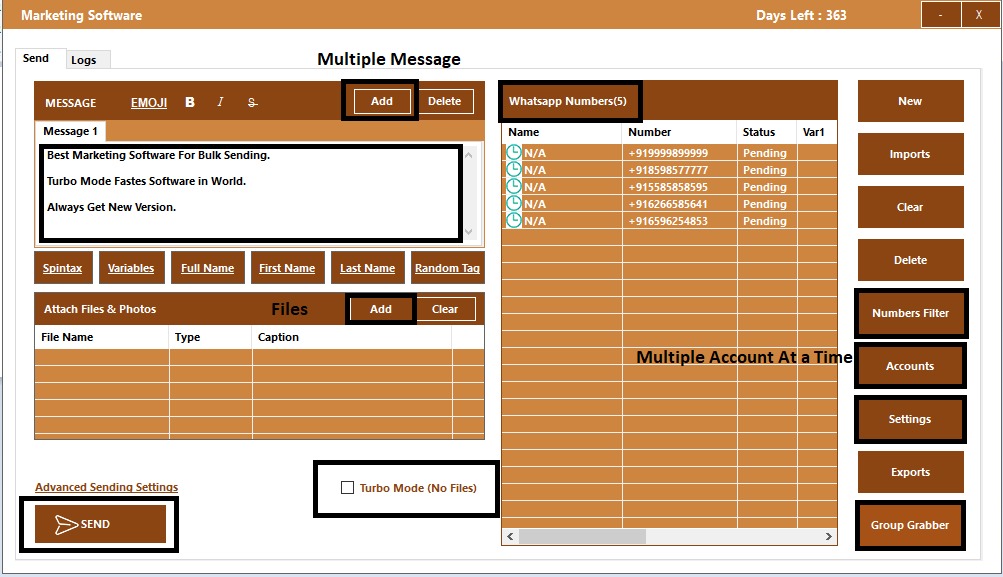Apply italic formatting with the I icon

pos(218,101)
